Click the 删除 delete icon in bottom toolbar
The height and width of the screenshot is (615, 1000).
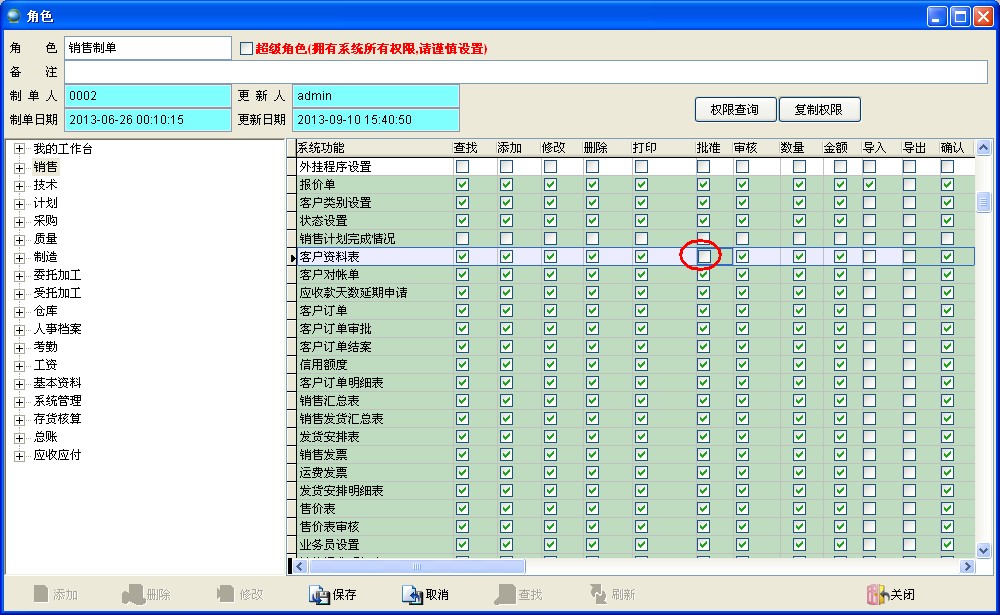coord(133,595)
